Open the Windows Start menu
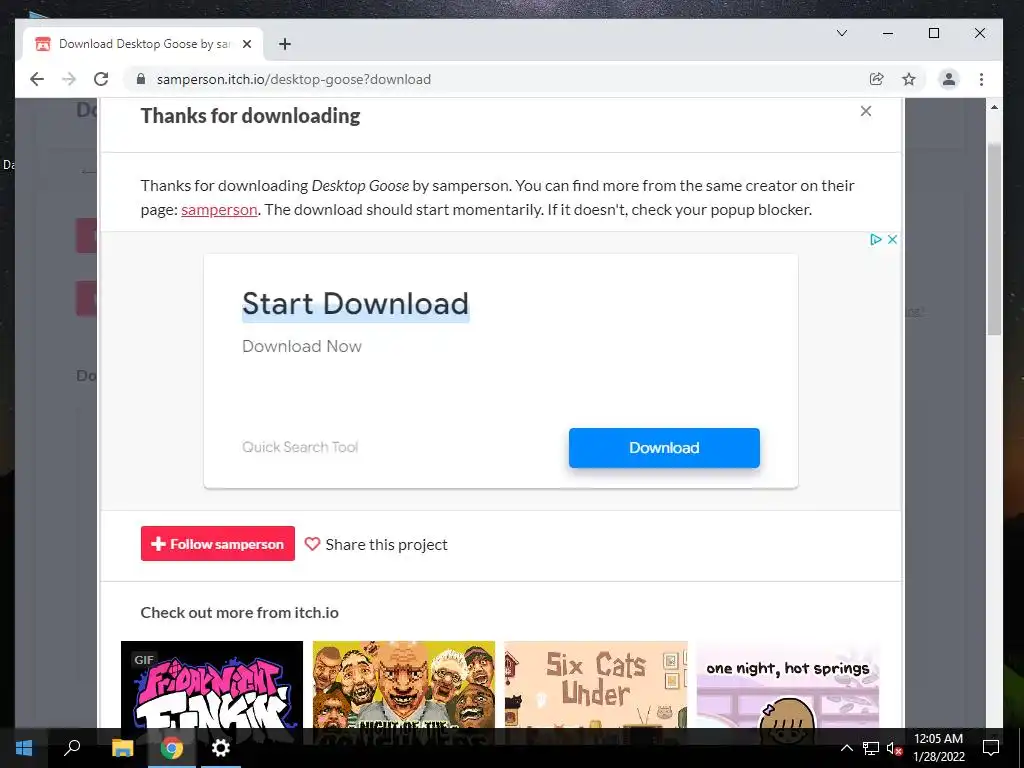 point(24,748)
